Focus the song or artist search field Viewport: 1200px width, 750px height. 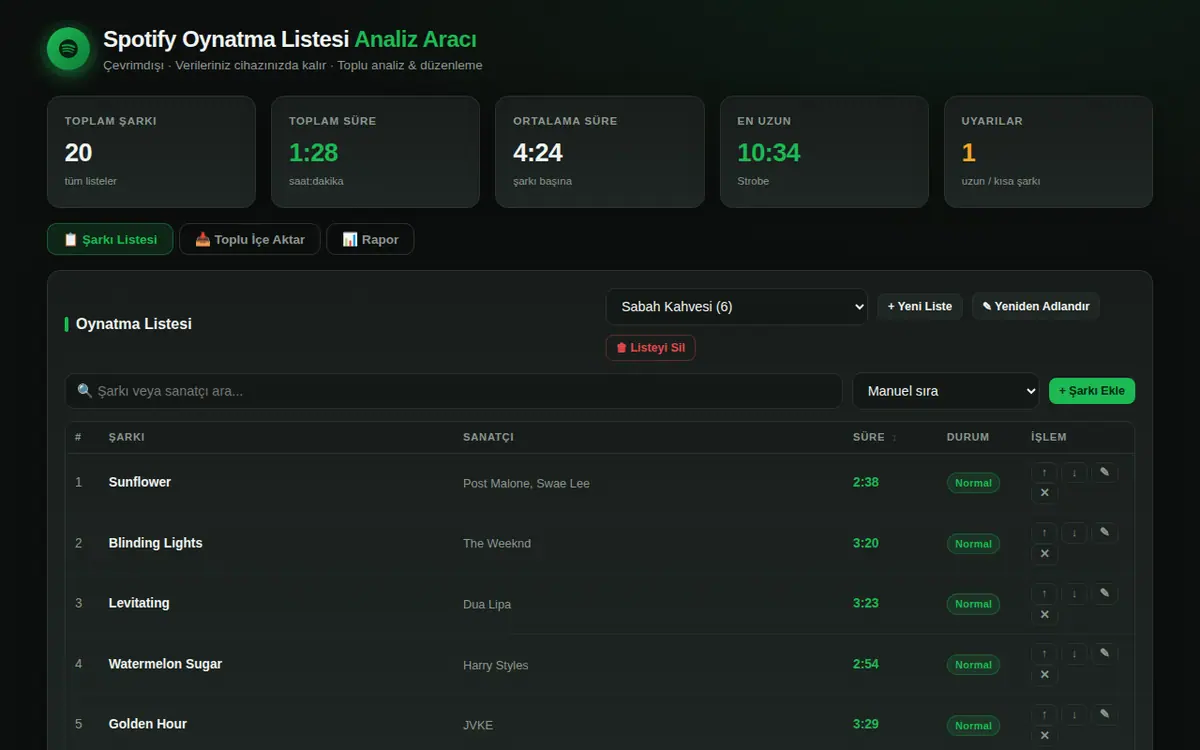point(453,391)
